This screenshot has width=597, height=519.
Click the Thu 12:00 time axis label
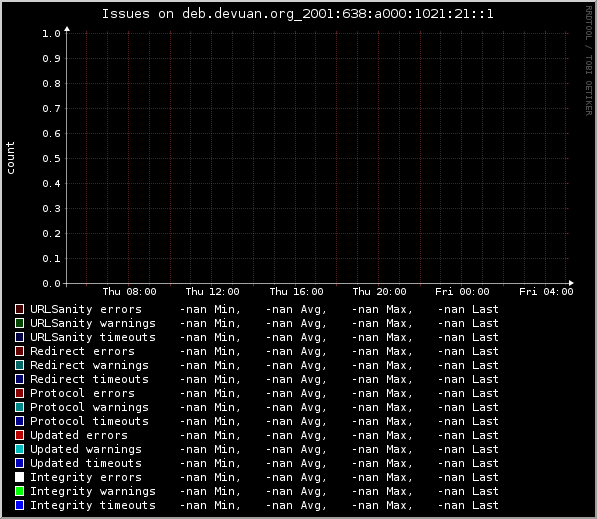click(x=212, y=292)
